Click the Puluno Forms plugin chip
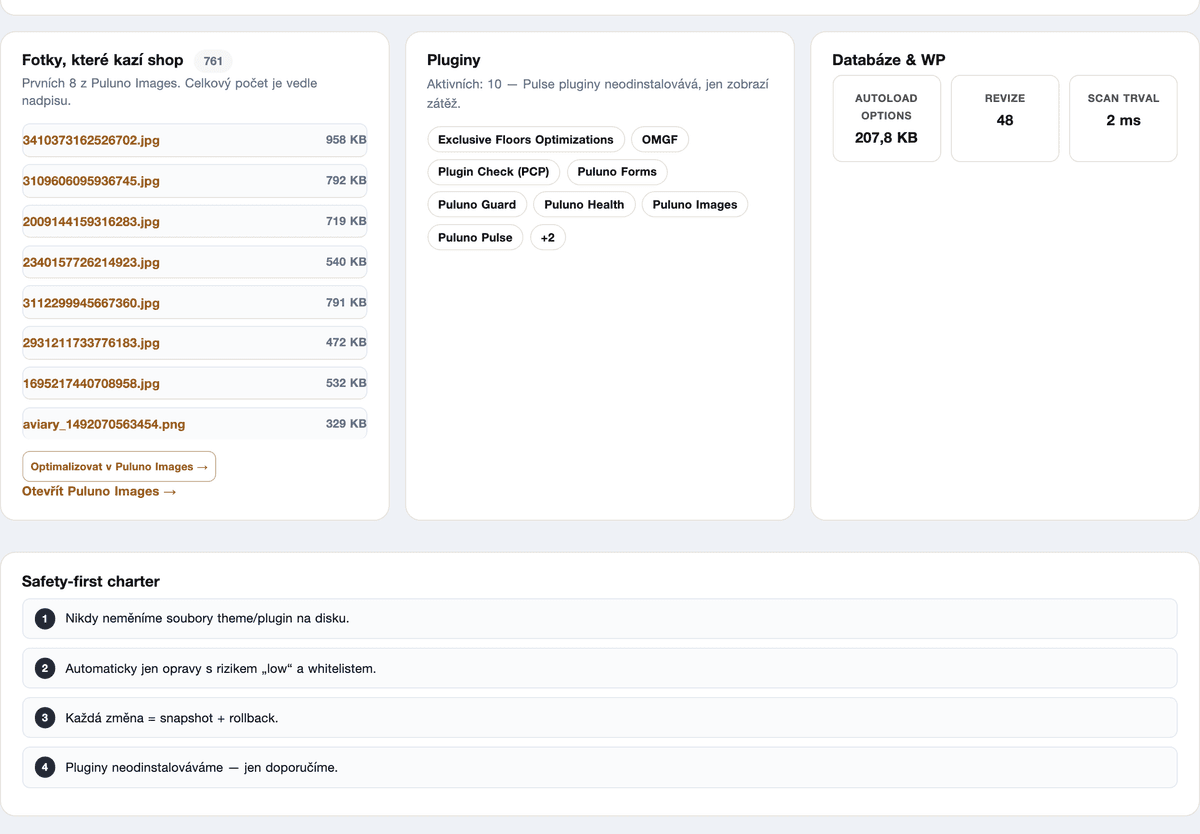Image resolution: width=1200 pixels, height=834 pixels. [617, 172]
